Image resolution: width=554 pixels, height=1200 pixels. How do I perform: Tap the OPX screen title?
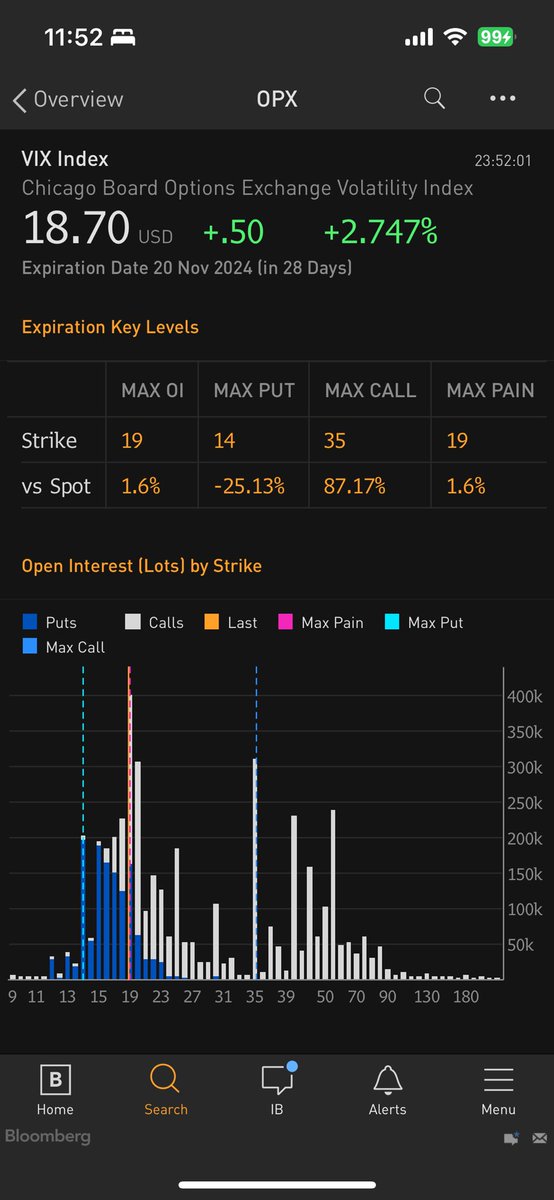click(277, 99)
